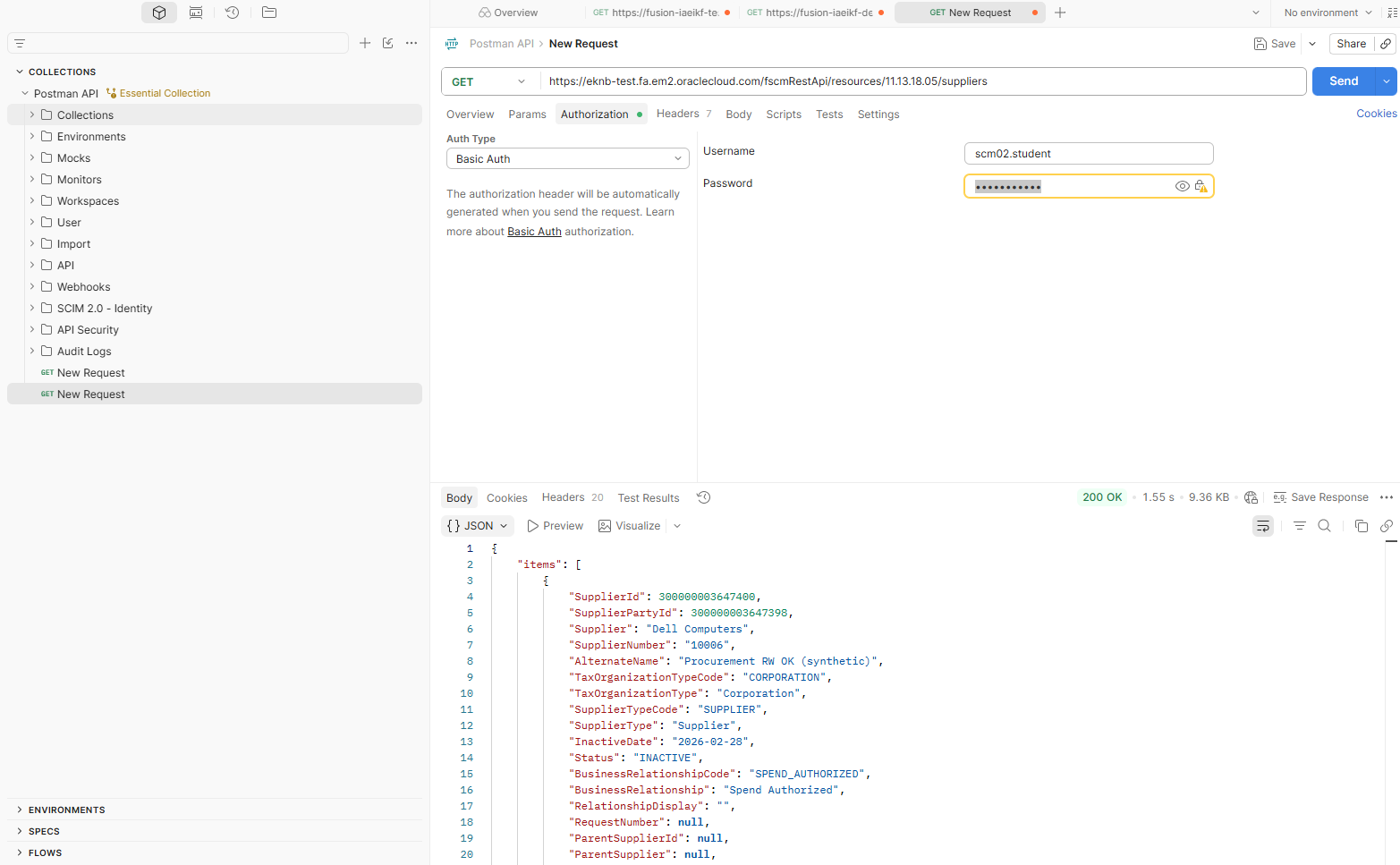Open the History sidebar icon
The height and width of the screenshot is (865, 1400).
[x=233, y=13]
